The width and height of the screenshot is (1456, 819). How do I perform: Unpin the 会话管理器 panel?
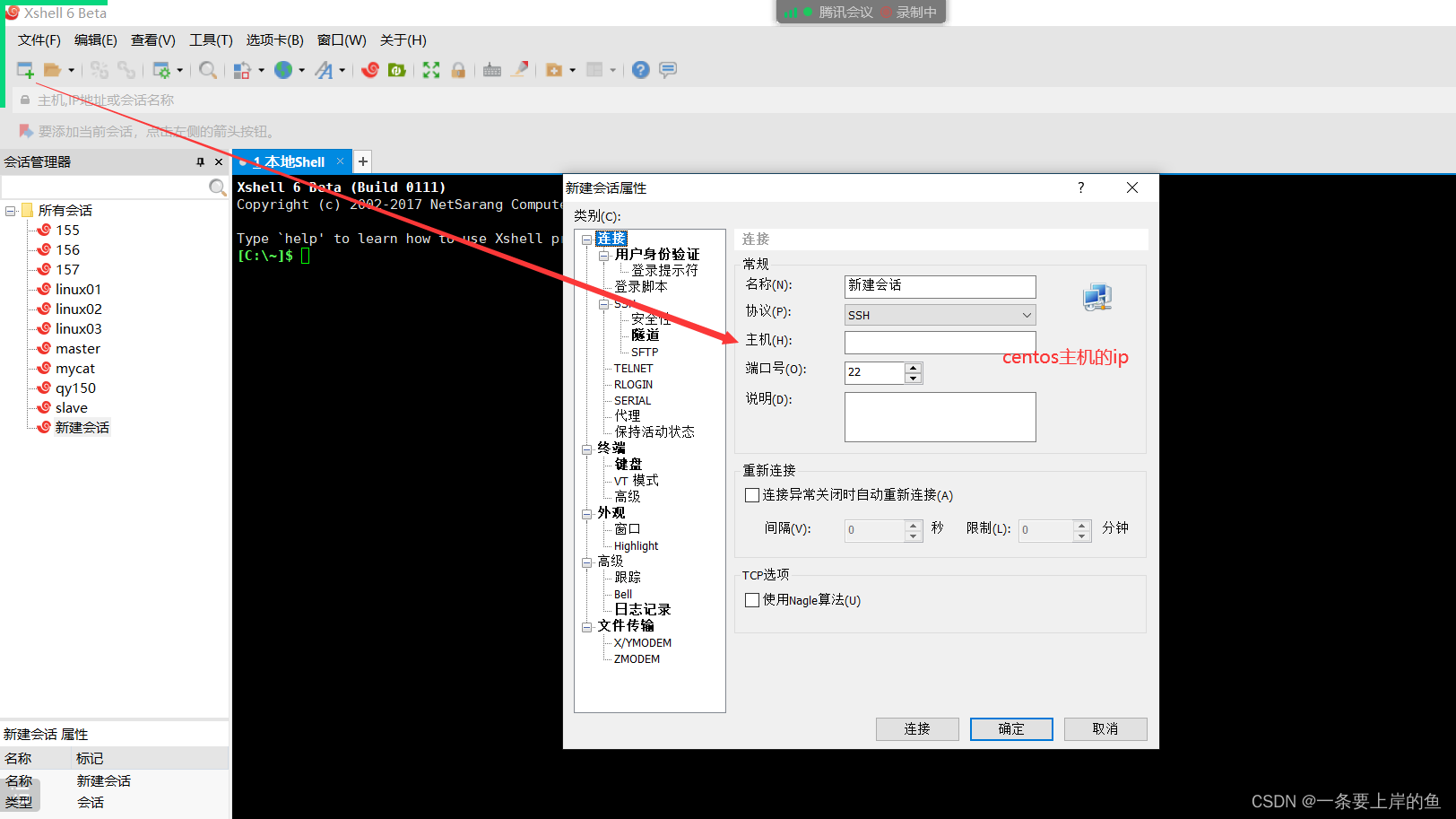point(202,161)
